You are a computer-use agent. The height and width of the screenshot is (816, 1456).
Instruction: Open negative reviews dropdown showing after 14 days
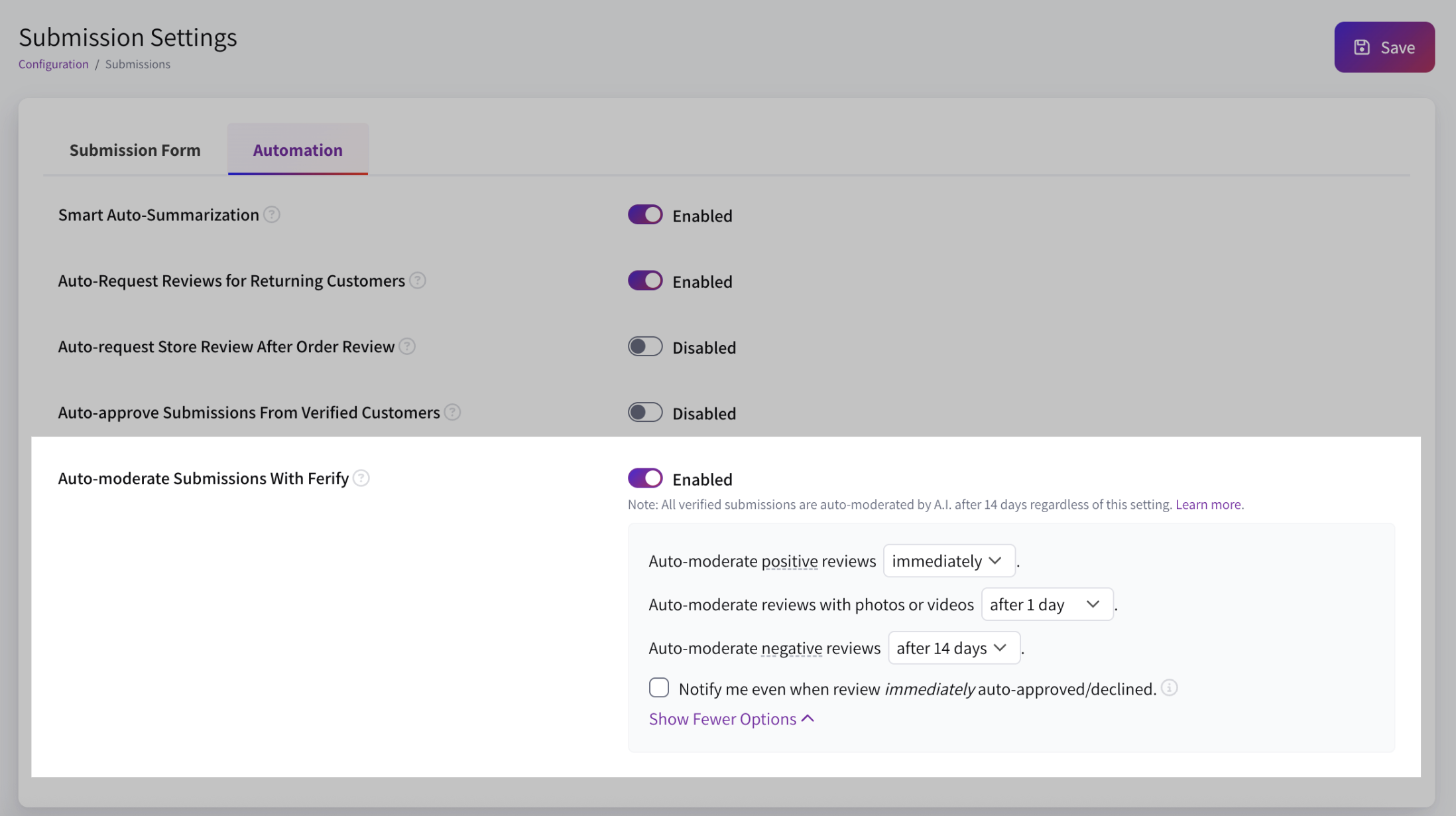pyautogui.click(x=953, y=648)
